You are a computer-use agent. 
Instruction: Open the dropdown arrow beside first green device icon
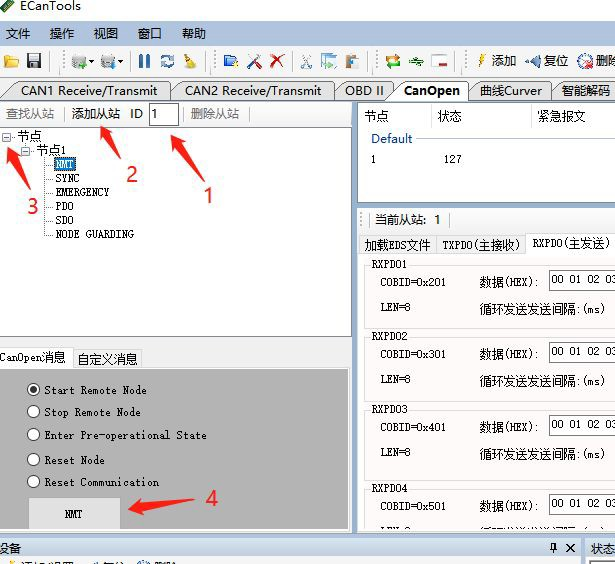click(x=93, y=62)
